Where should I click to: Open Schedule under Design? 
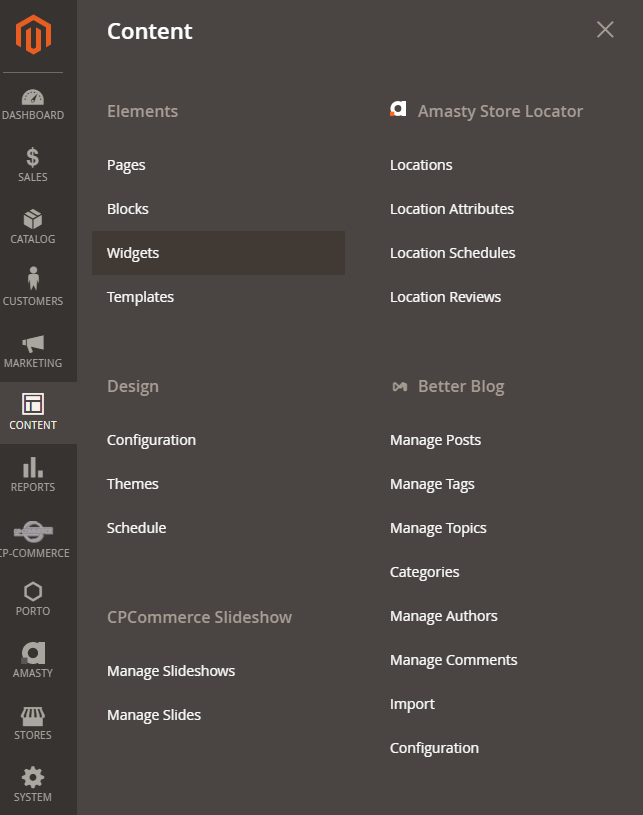point(137,528)
